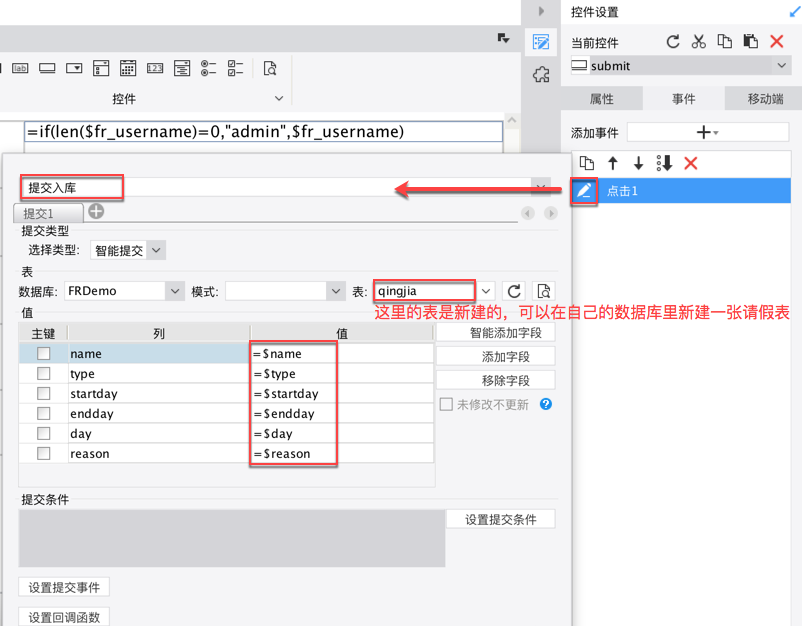Switch to the 移动端 tab

click(x=765, y=99)
